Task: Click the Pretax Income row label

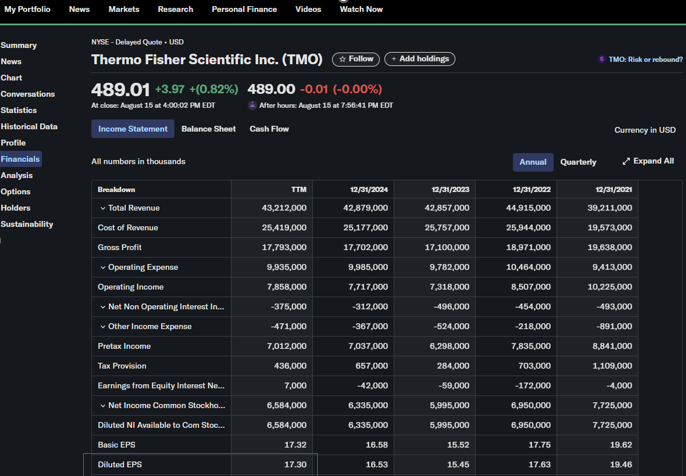Action: 124,346
